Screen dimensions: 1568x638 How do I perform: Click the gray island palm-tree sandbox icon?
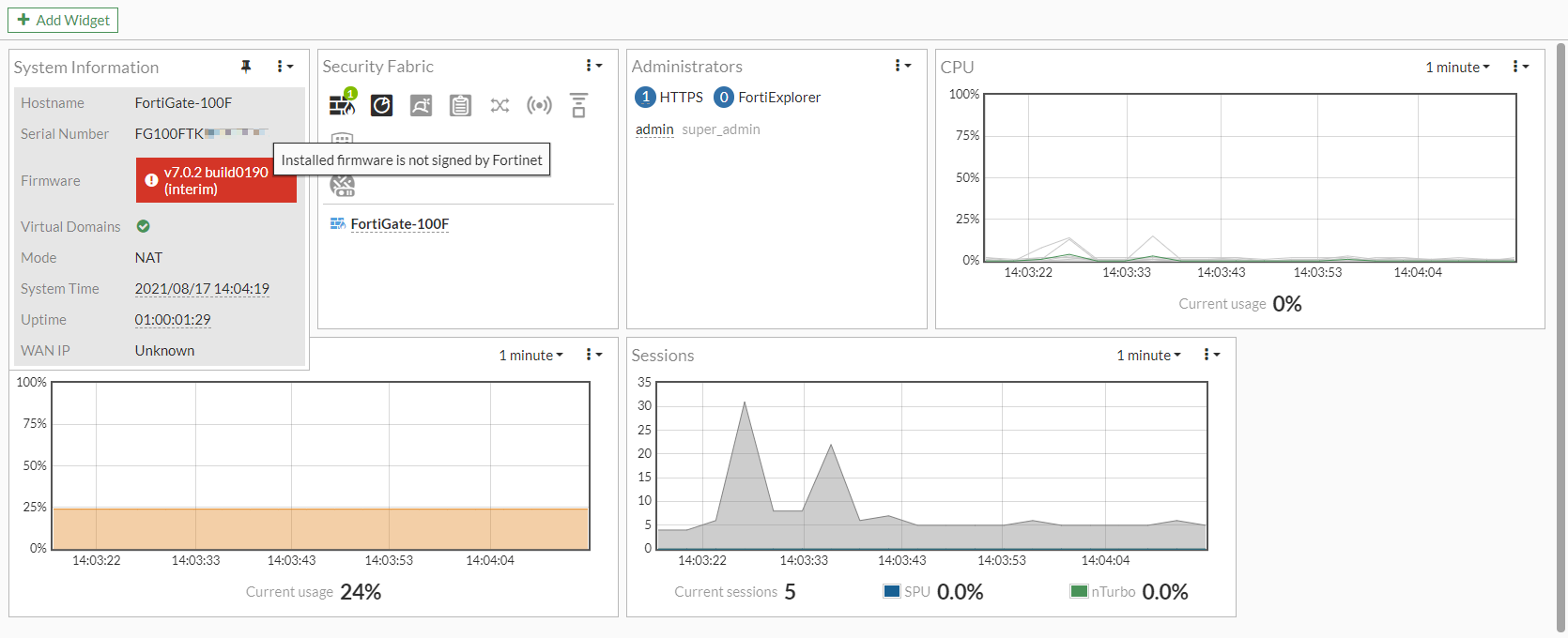click(x=421, y=105)
